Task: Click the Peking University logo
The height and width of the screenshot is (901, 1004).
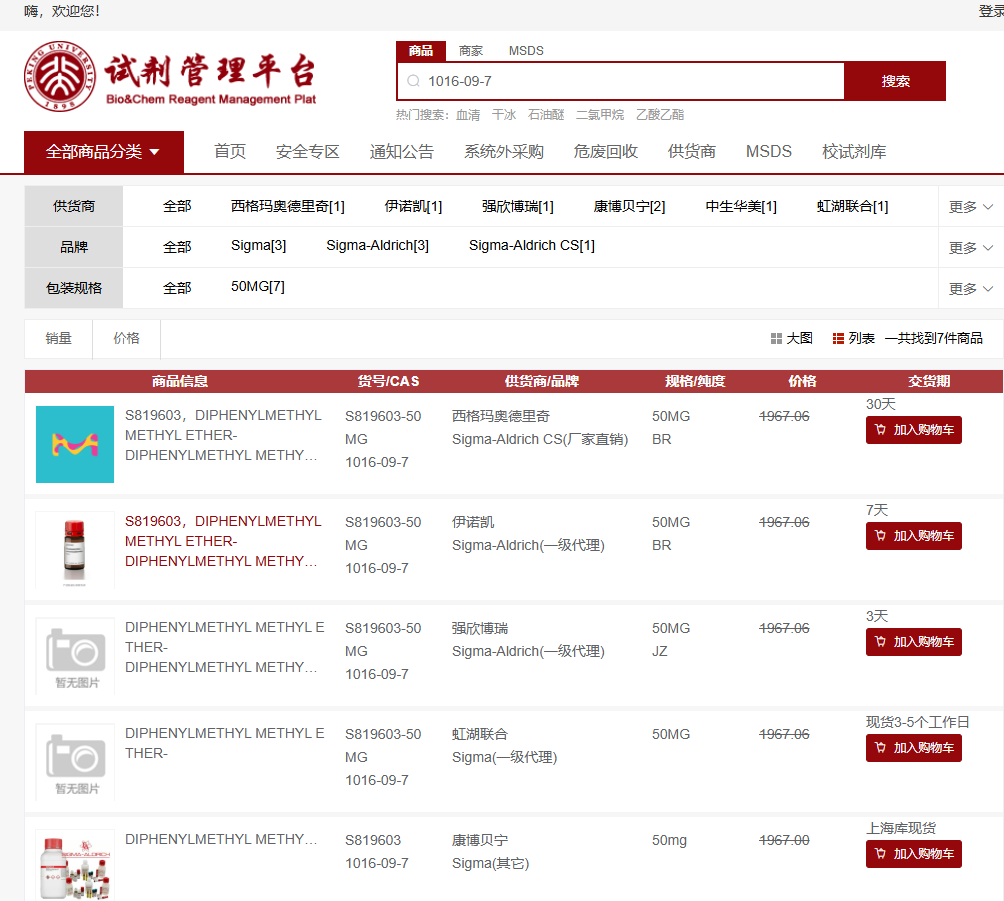Action: pos(60,77)
